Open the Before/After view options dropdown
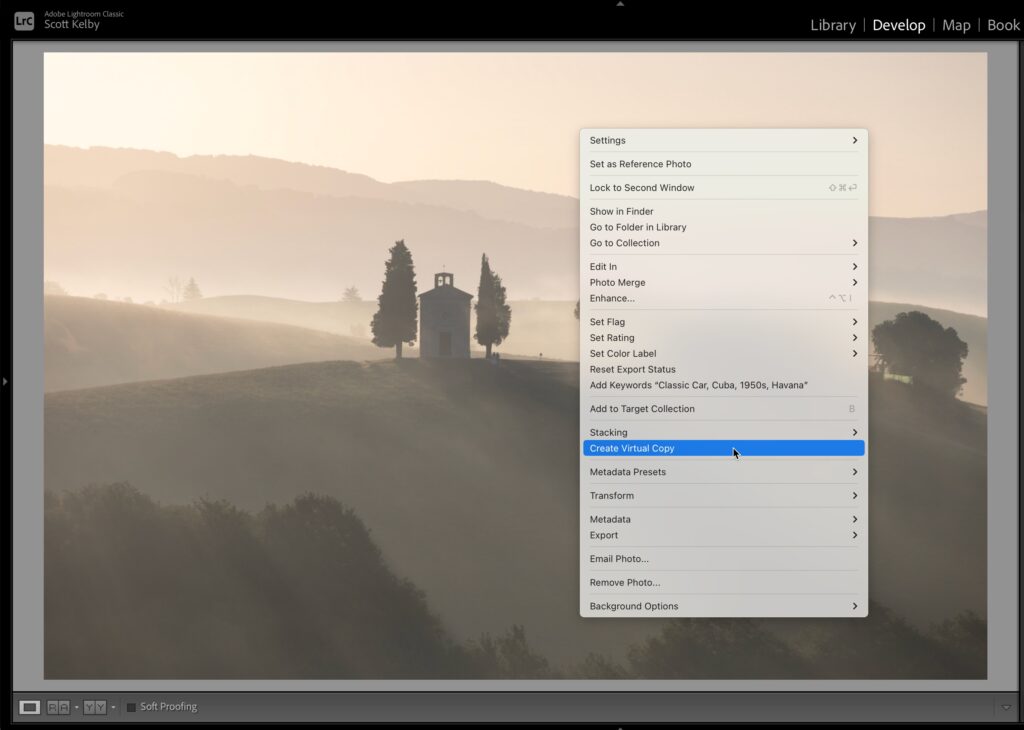Viewport: 1024px width, 730px height. pos(113,707)
